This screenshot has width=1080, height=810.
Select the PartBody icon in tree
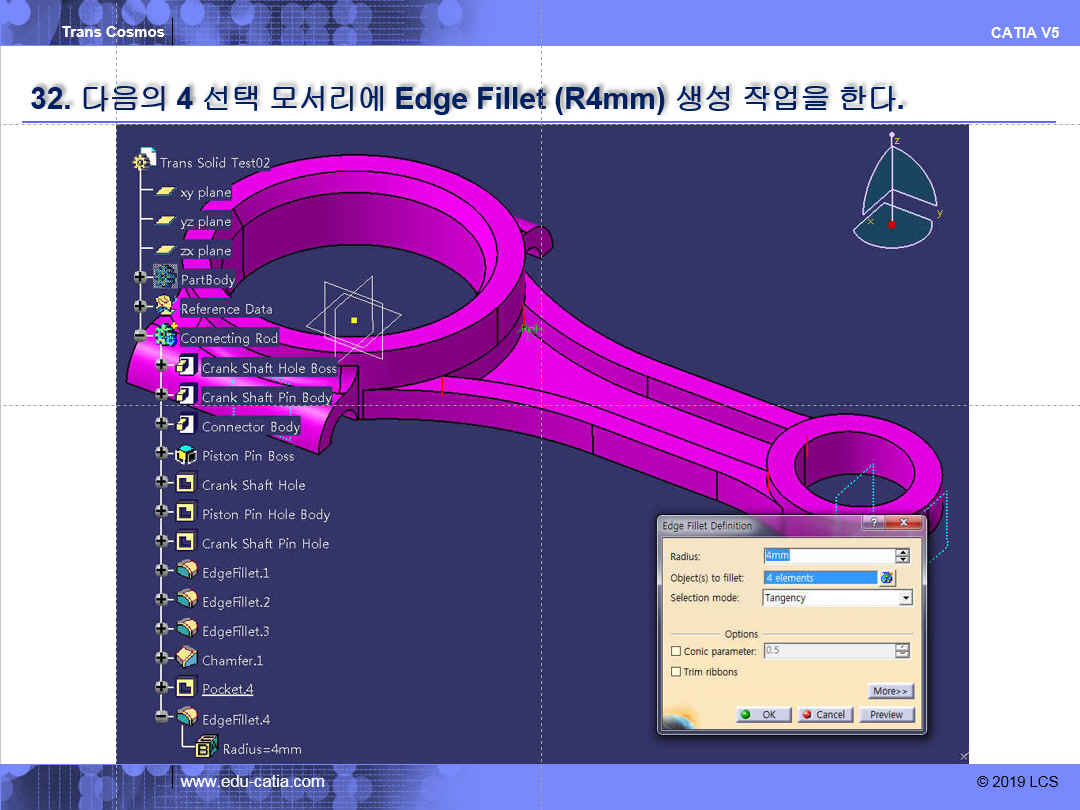[x=165, y=279]
